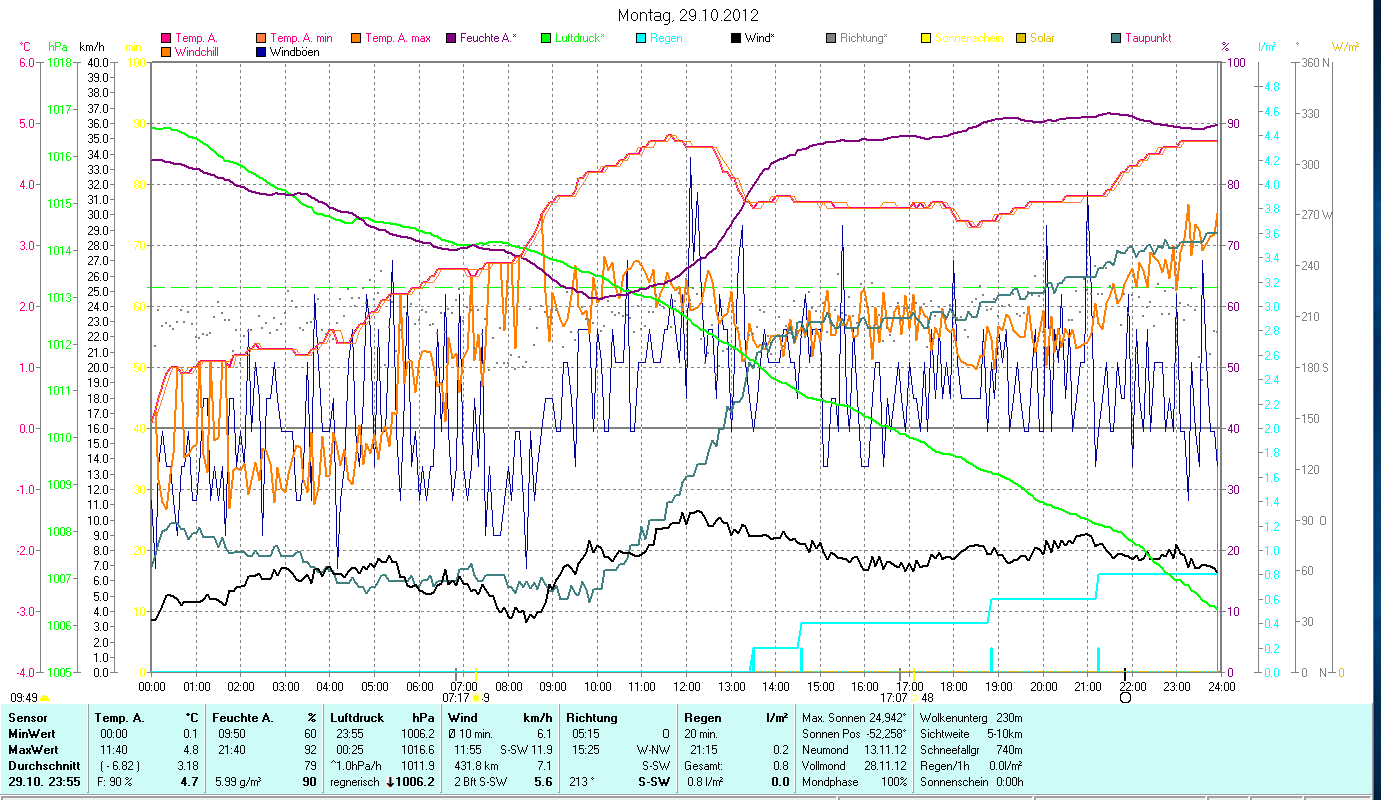Toggle the Temp. A. max legend entry
The width and height of the screenshot is (1381, 800).
(397, 39)
